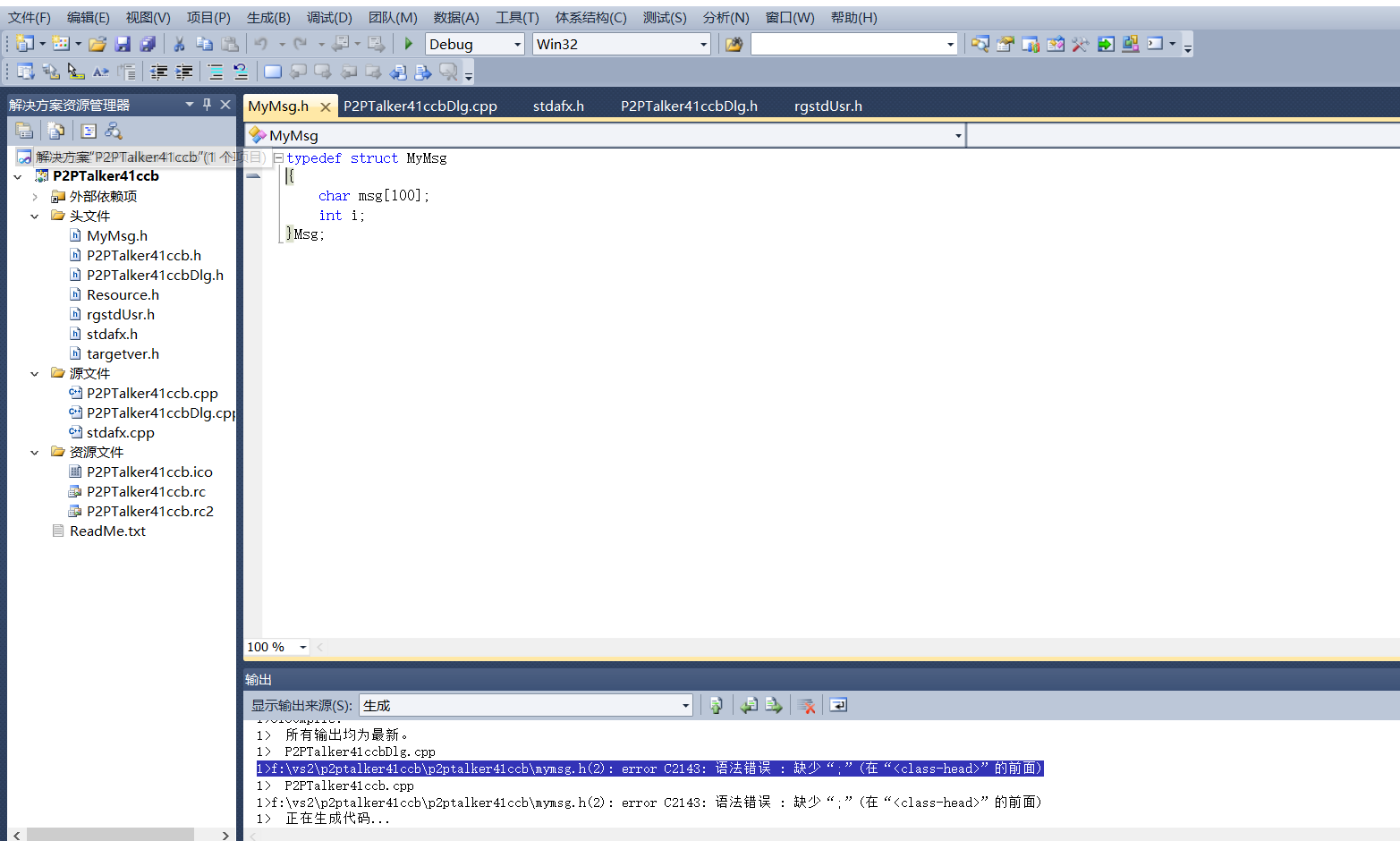Toggle word wrap in Output pane
The width and height of the screenshot is (1400, 841).
[838, 706]
